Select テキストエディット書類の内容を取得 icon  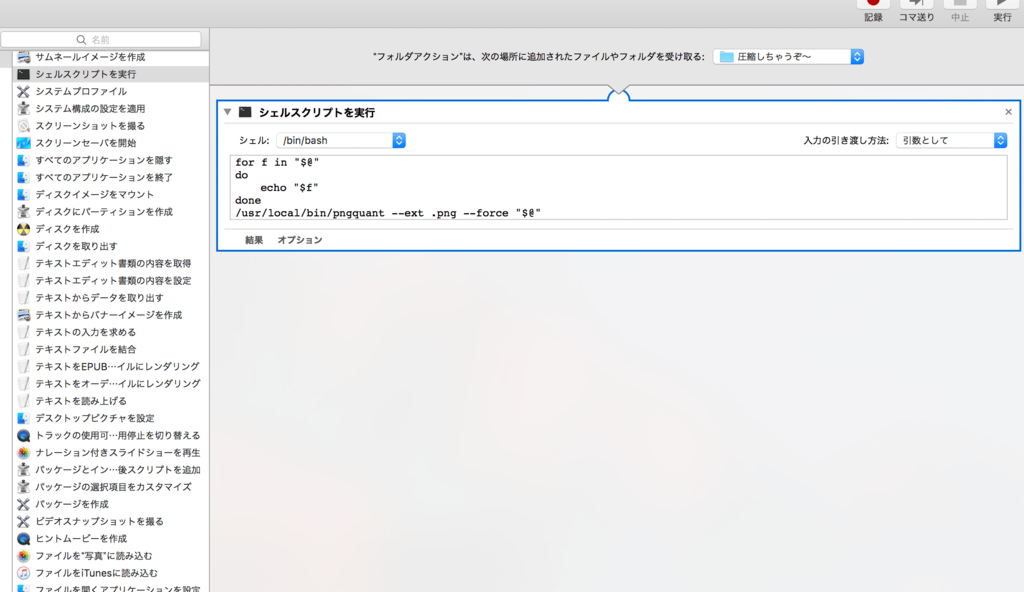click(24, 263)
